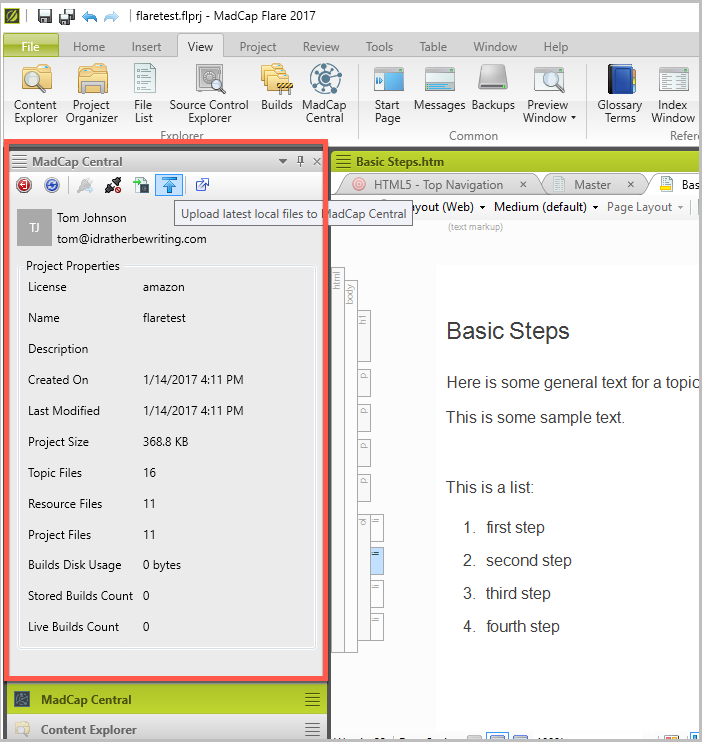Image resolution: width=702 pixels, height=742 pixels.
Task: Open the Project Organizer
Action: [92, 94]
